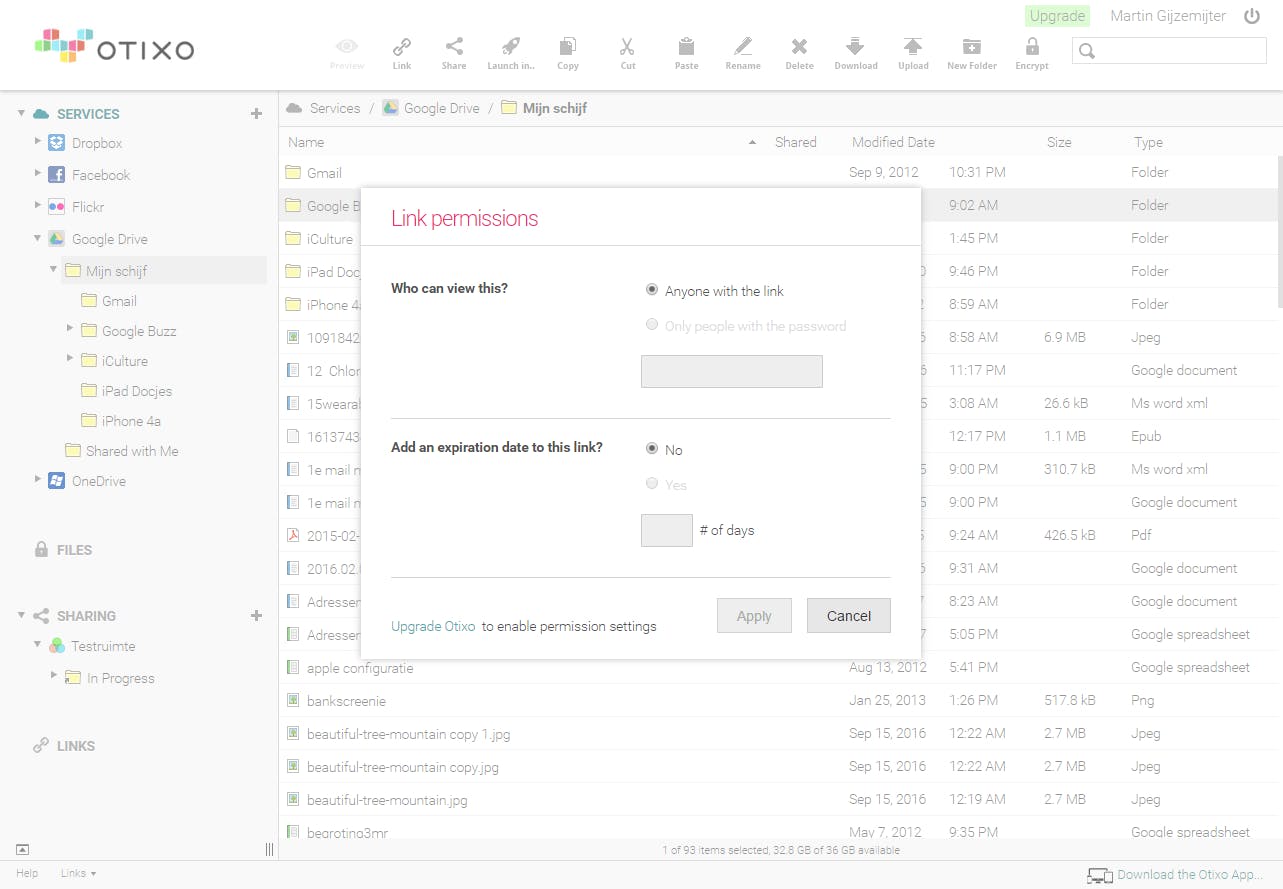Expand the iCulture folder node
This screenshot has height=889, width=1283.
click(70, 359)
